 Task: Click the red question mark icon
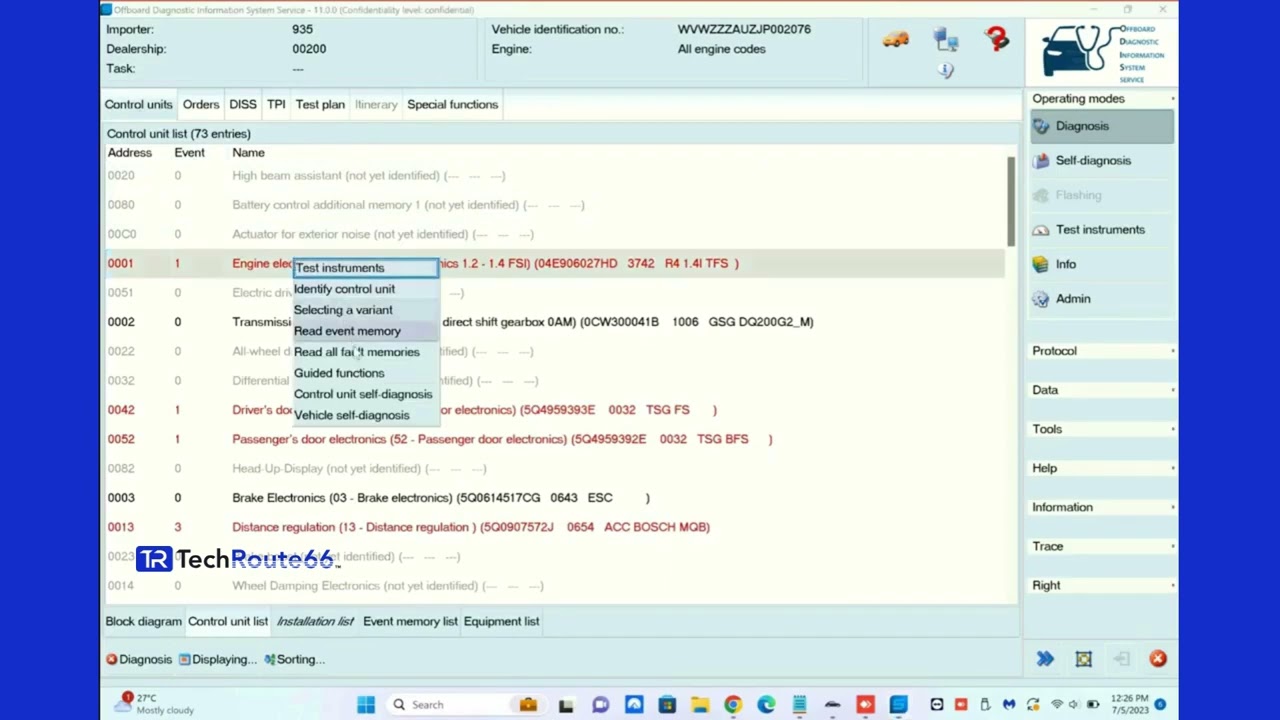[997, 39]
